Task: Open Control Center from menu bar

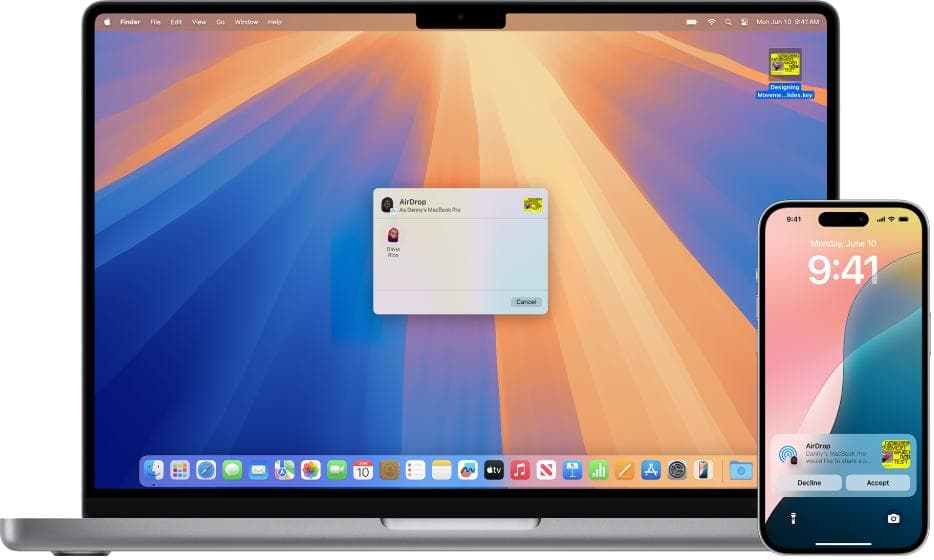Action: coord(742,21)
